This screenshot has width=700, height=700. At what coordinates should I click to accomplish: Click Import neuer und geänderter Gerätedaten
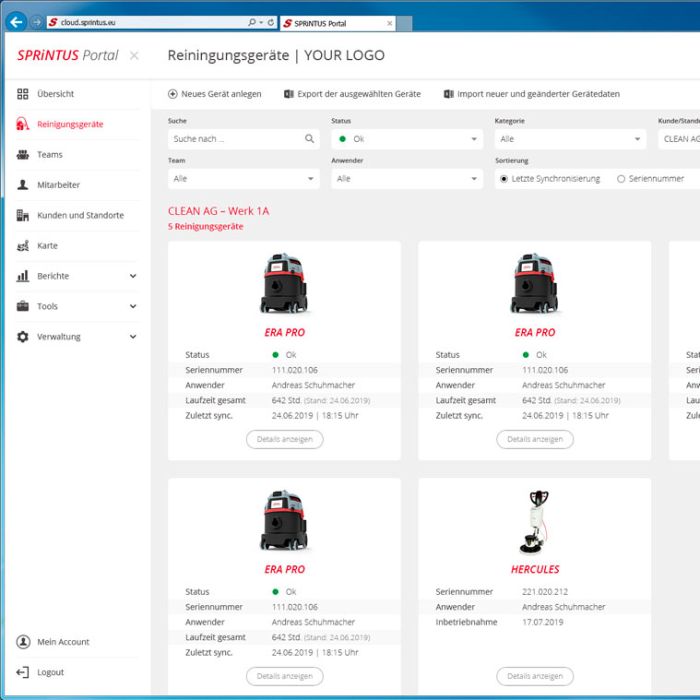[532, 94]
